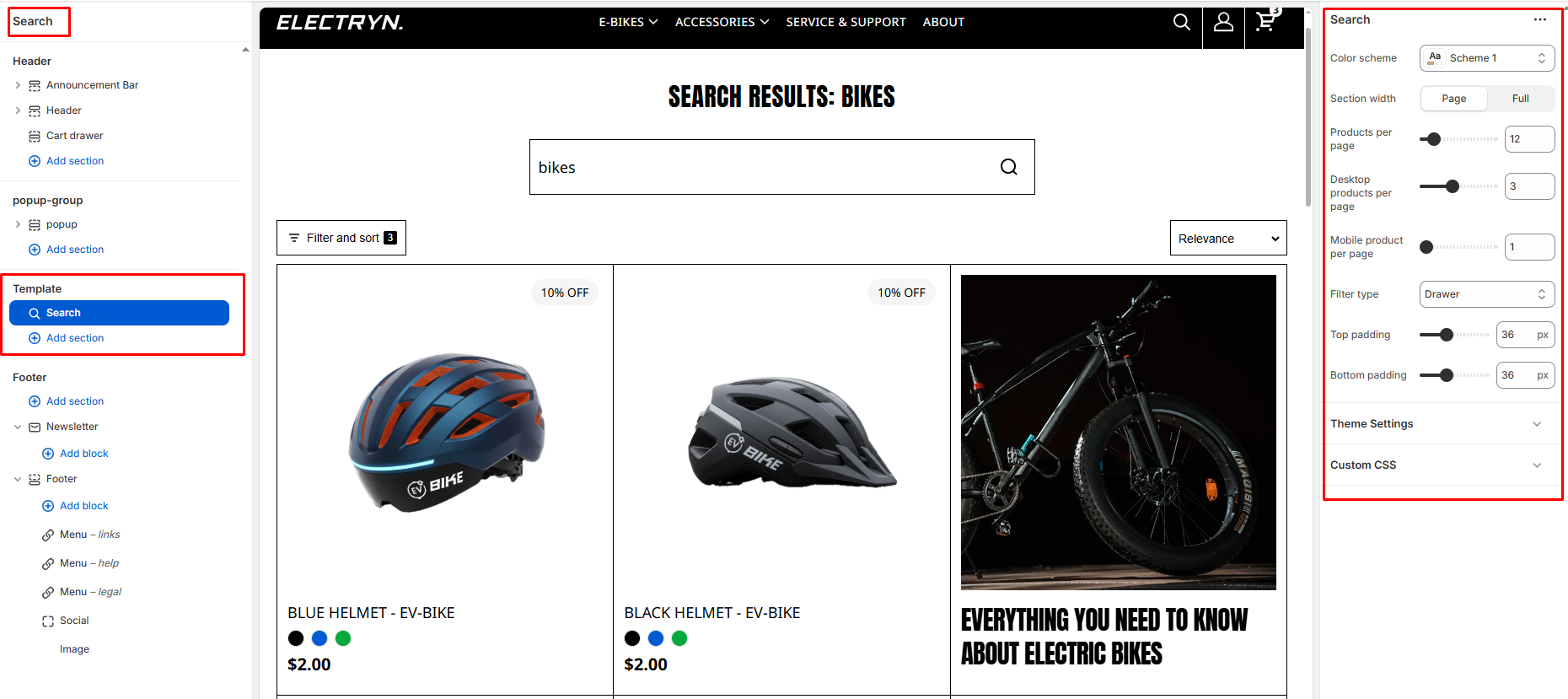The height and width of the screenshot is (699, 1568).
Task: Open the E-BIKES navigation menu
Action: [x=628, y=22]
